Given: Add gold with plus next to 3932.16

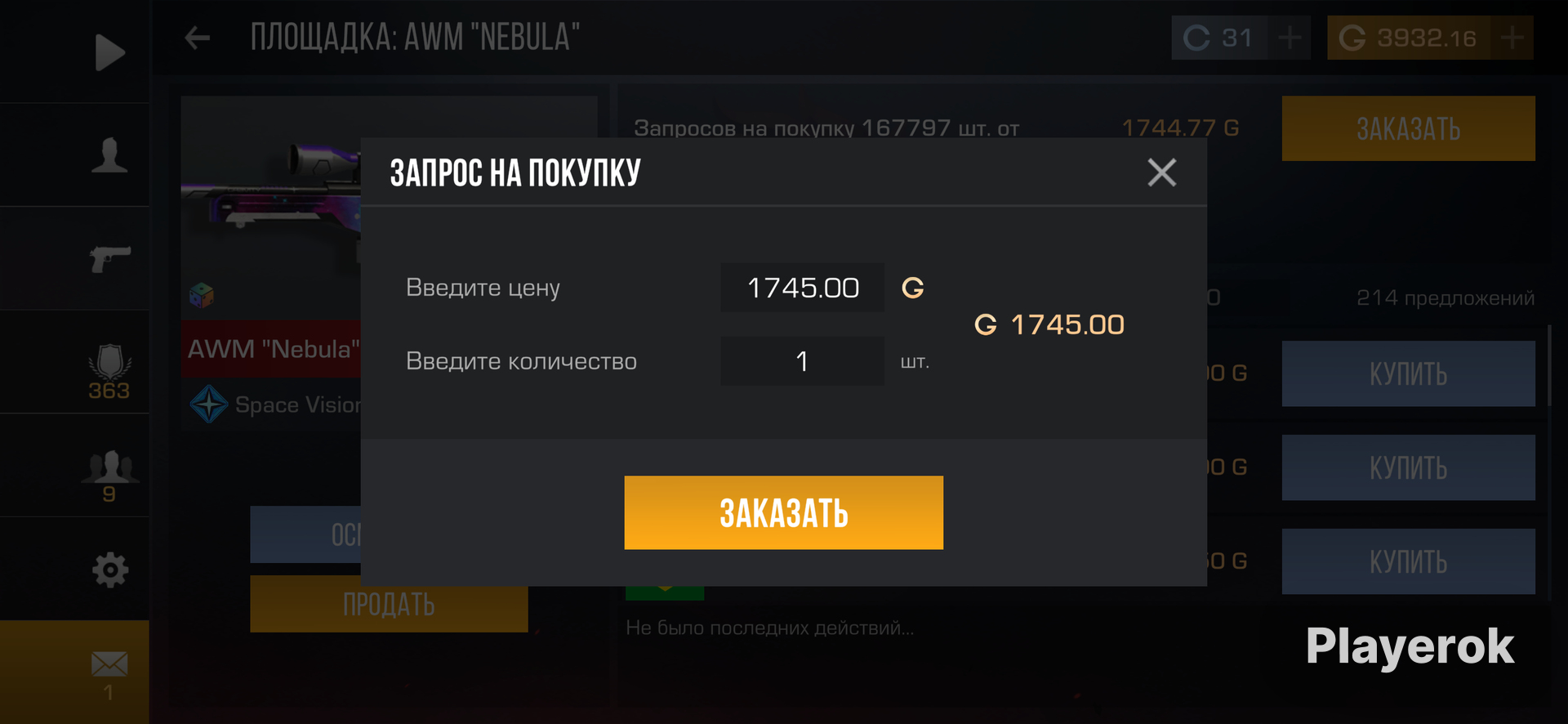Looking at the screenshot, I should point(1512,38).
